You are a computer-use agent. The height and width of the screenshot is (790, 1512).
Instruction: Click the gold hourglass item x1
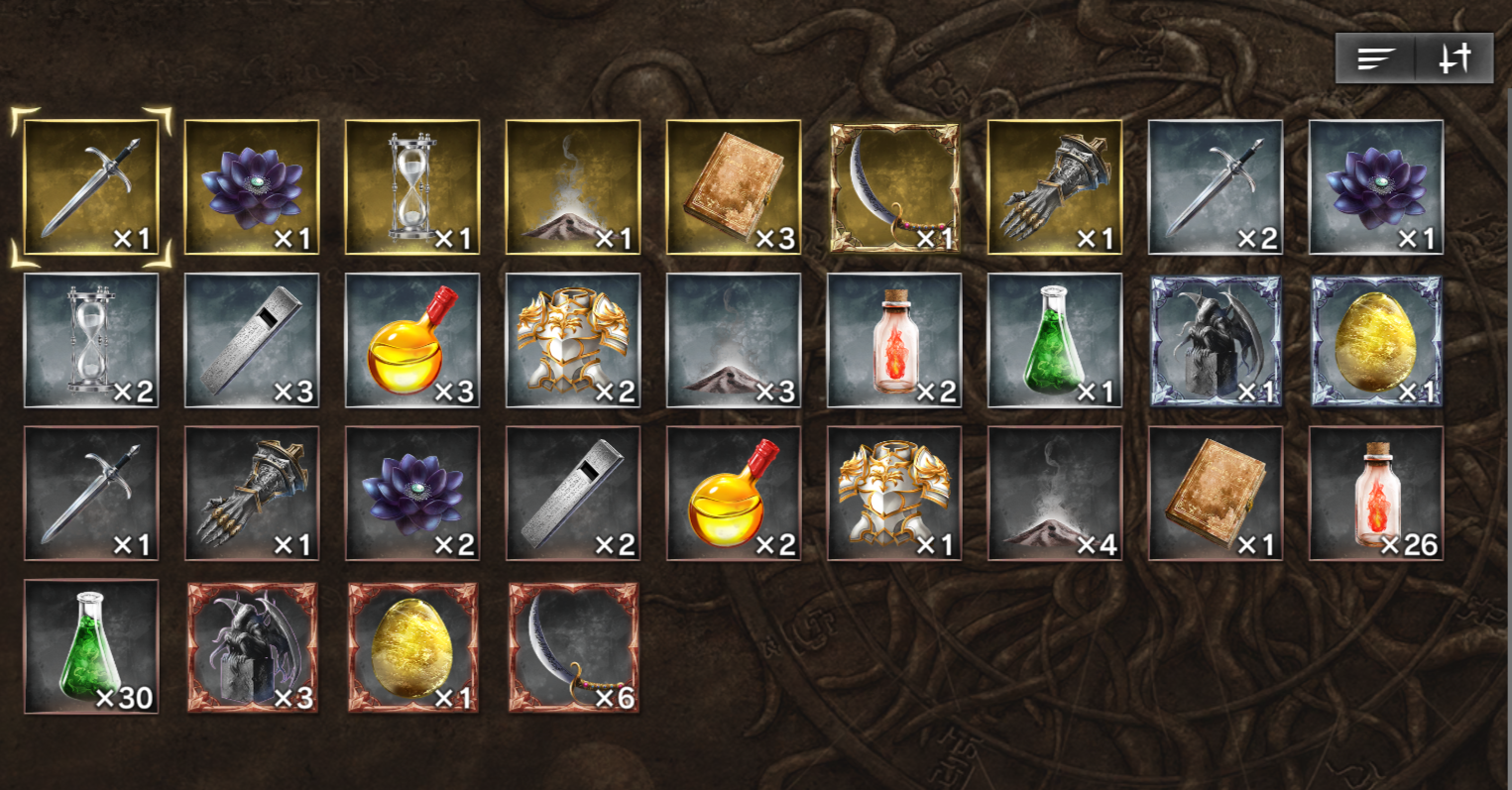point(412,187)
